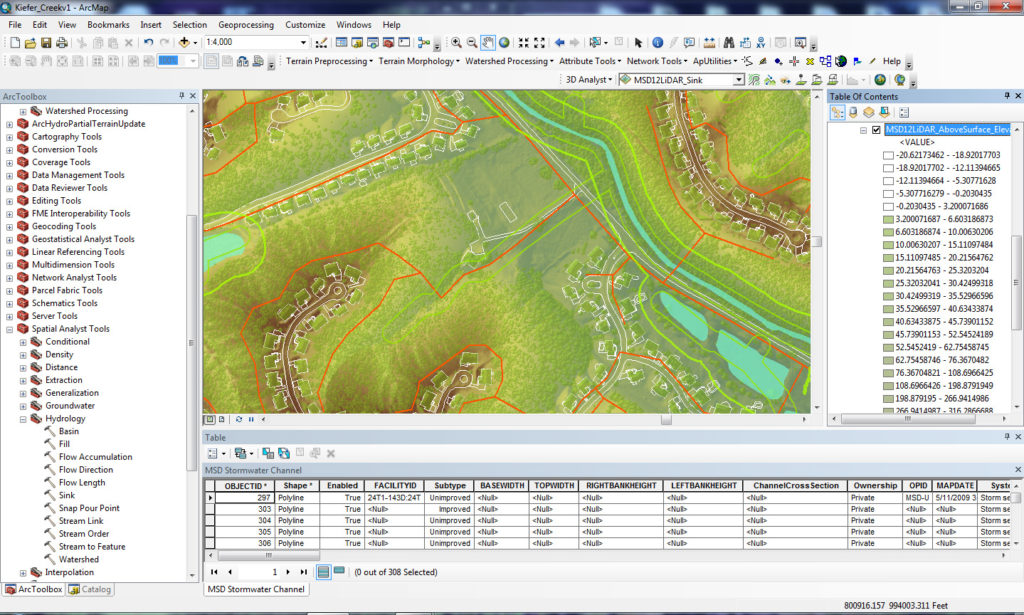Open a map document with folder icon
This screenshot has height=615, width=1024.
tap(30, 42)
